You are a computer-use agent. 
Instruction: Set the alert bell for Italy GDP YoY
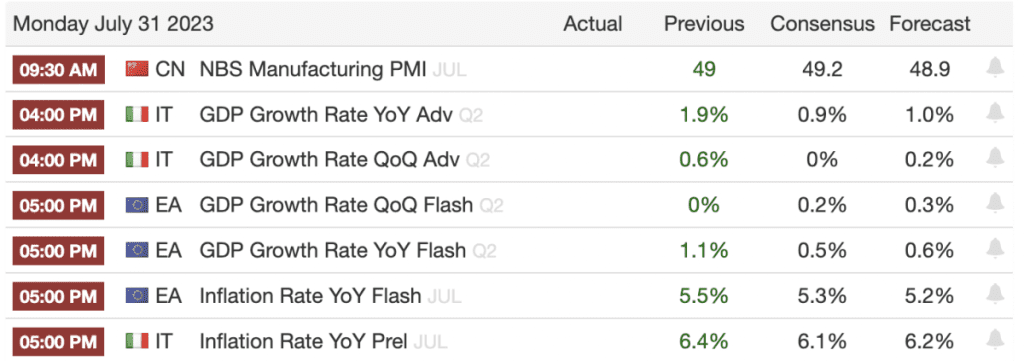pos(995,113)
